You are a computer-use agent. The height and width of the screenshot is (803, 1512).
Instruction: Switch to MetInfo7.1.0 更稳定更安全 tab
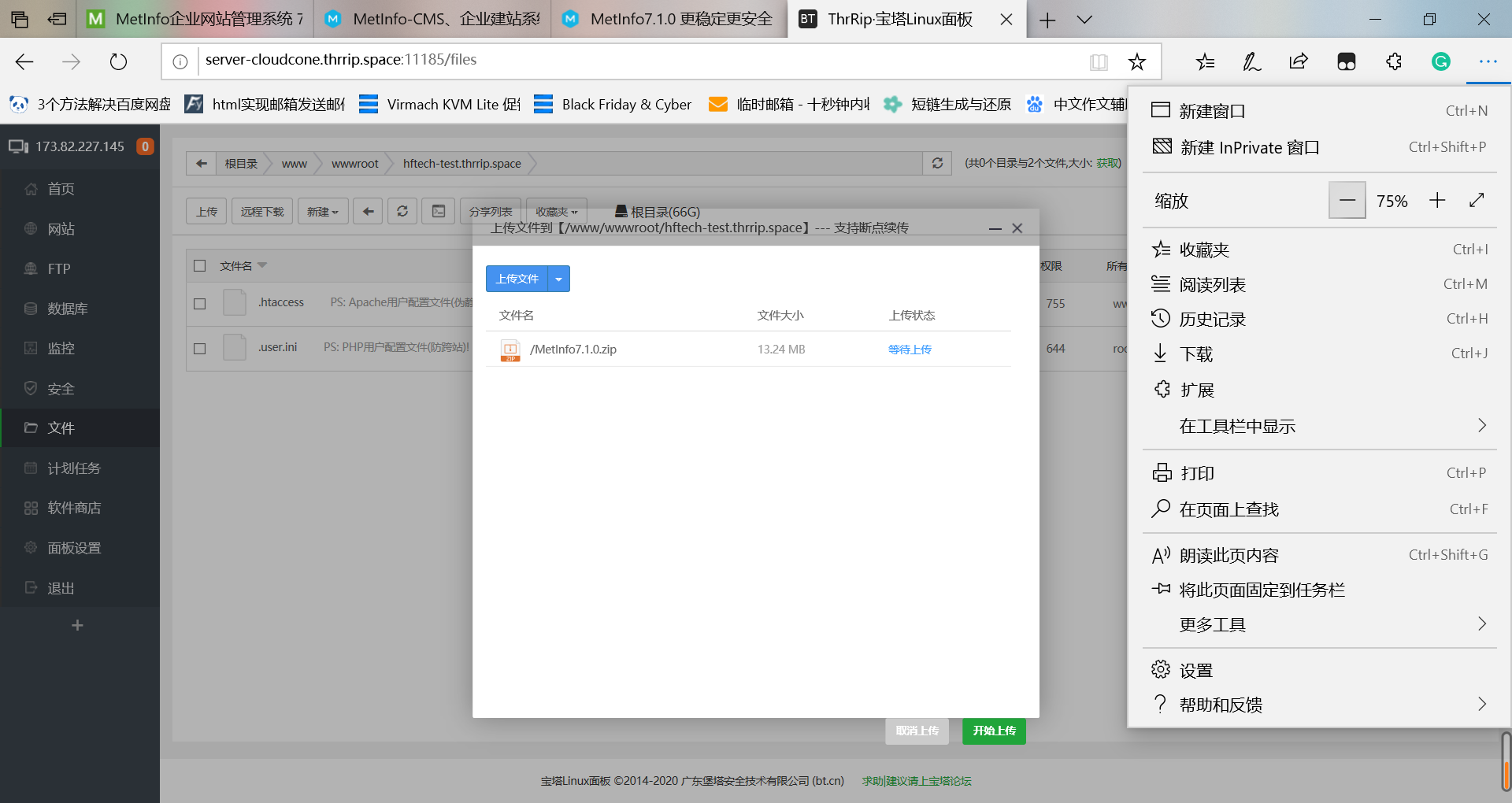coord(669,19)
